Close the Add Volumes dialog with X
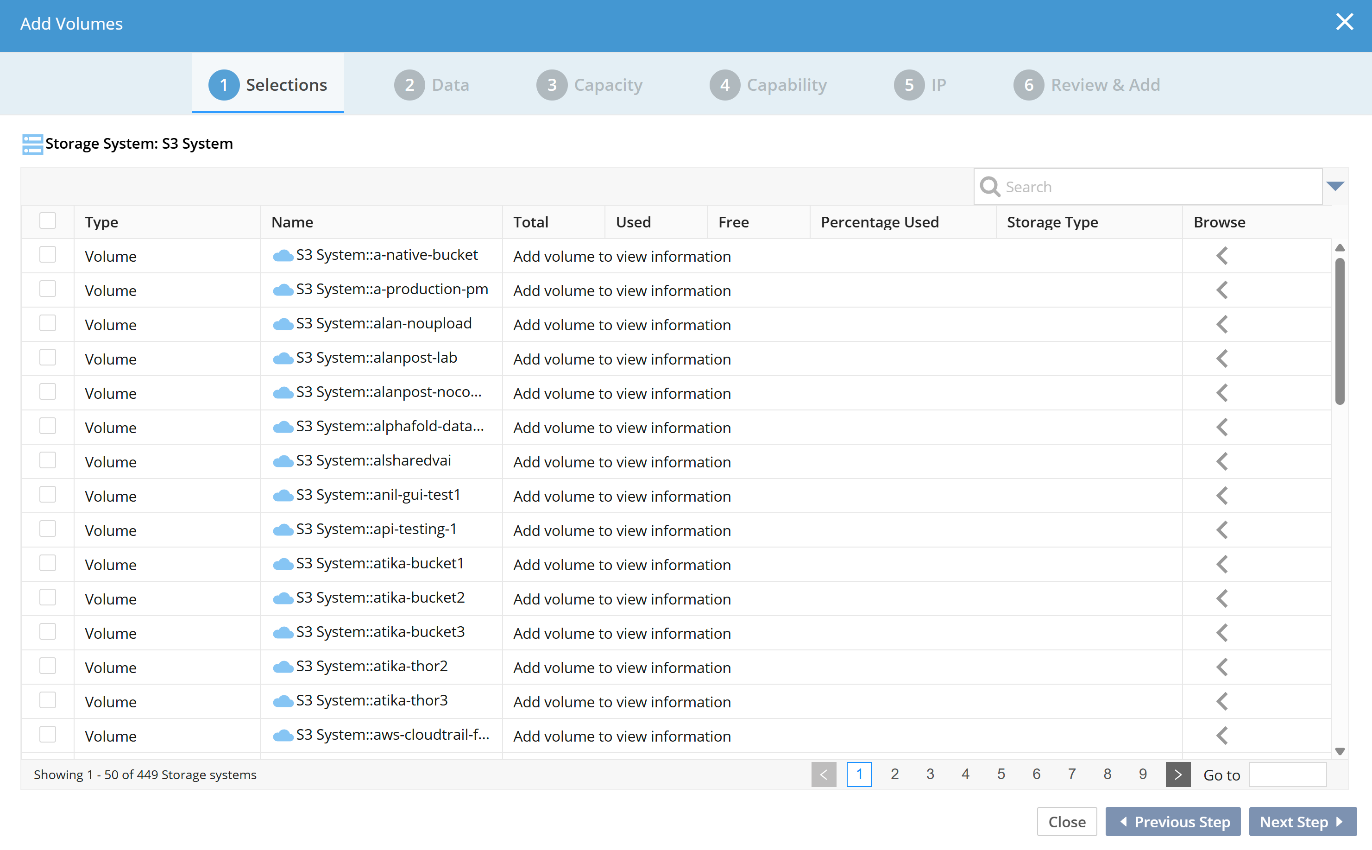 [x=1344, y=22]
